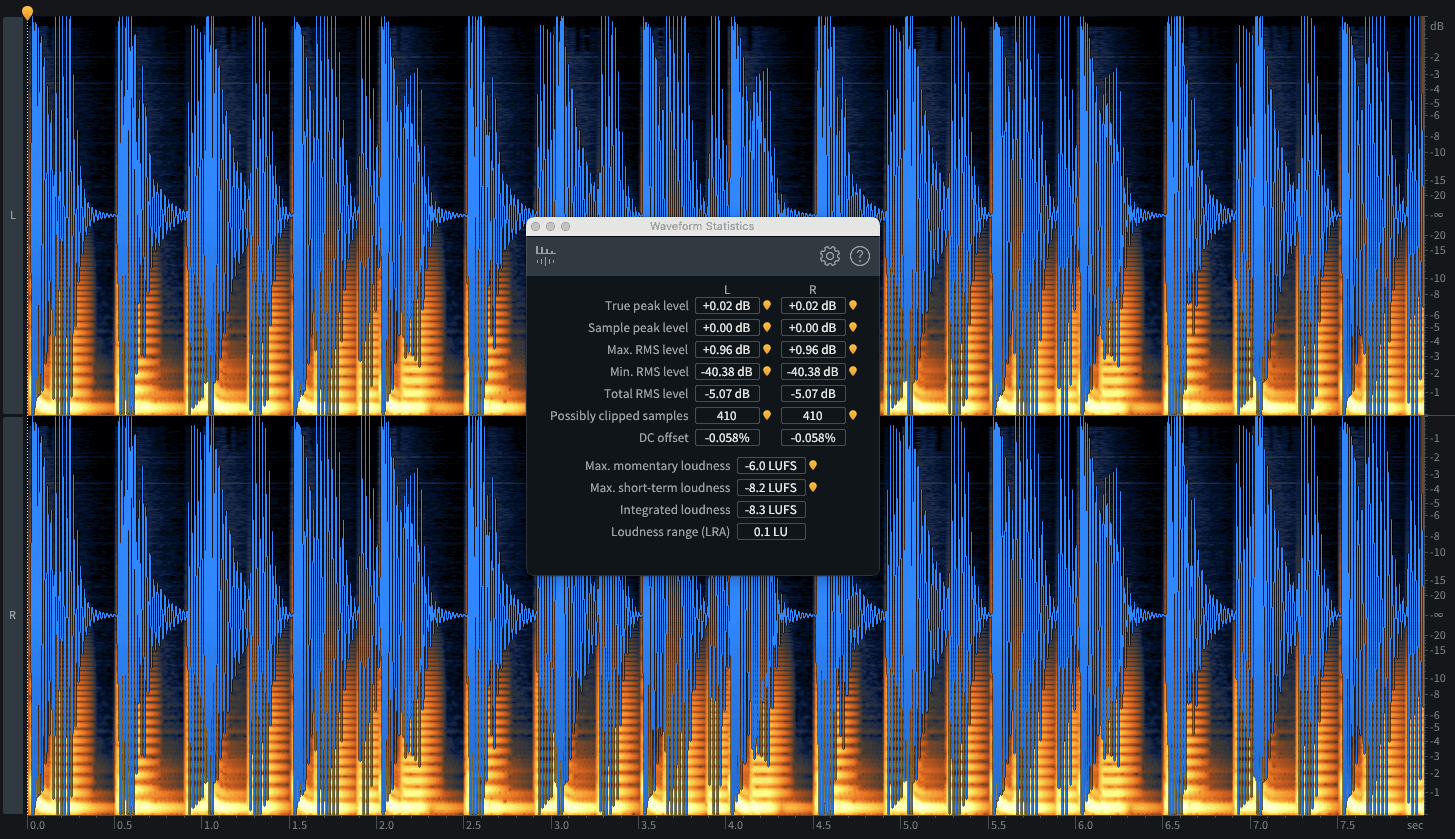Click the left Possibly clipped samples value 410

coord(727,416)
